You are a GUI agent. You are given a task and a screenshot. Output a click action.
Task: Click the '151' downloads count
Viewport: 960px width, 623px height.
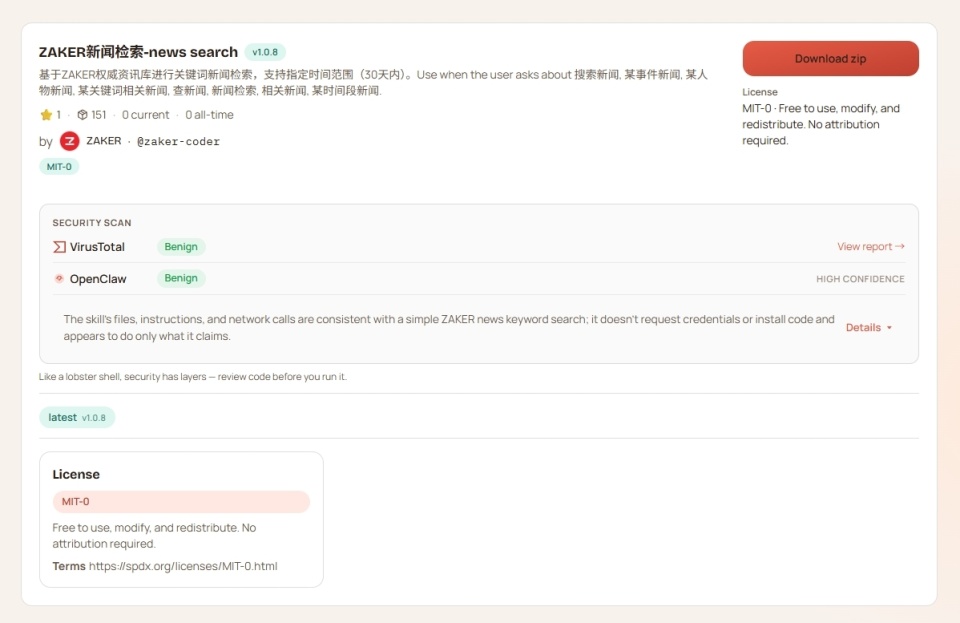(x=99, y=114)
